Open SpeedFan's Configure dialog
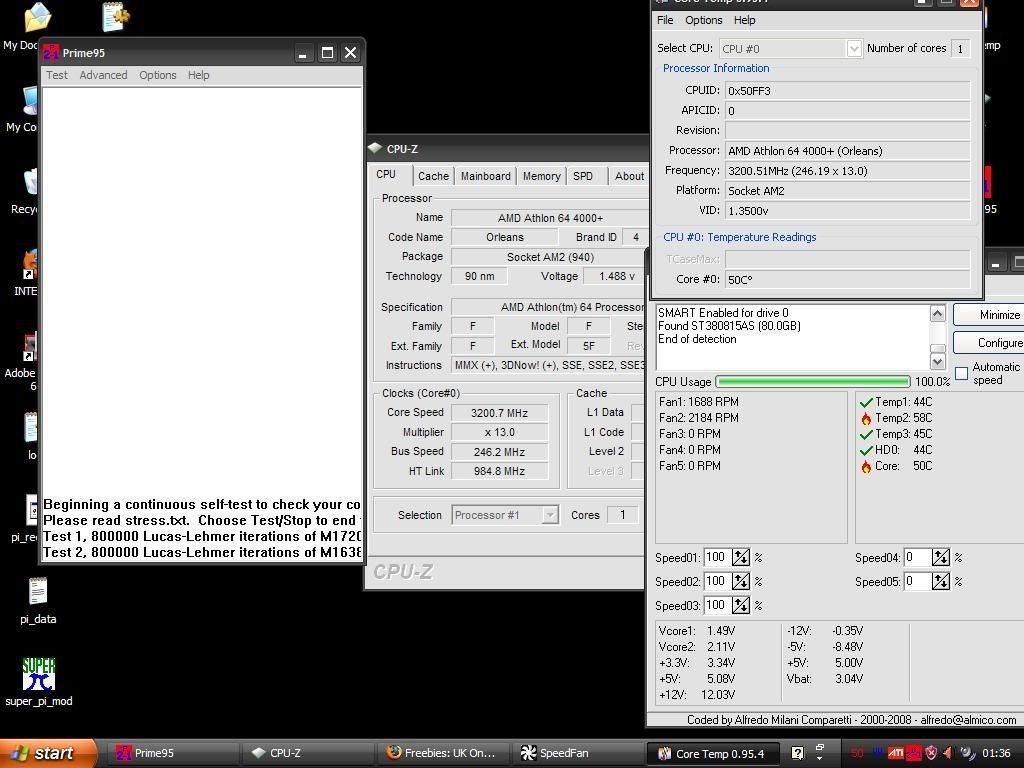 tap(989, 343)
